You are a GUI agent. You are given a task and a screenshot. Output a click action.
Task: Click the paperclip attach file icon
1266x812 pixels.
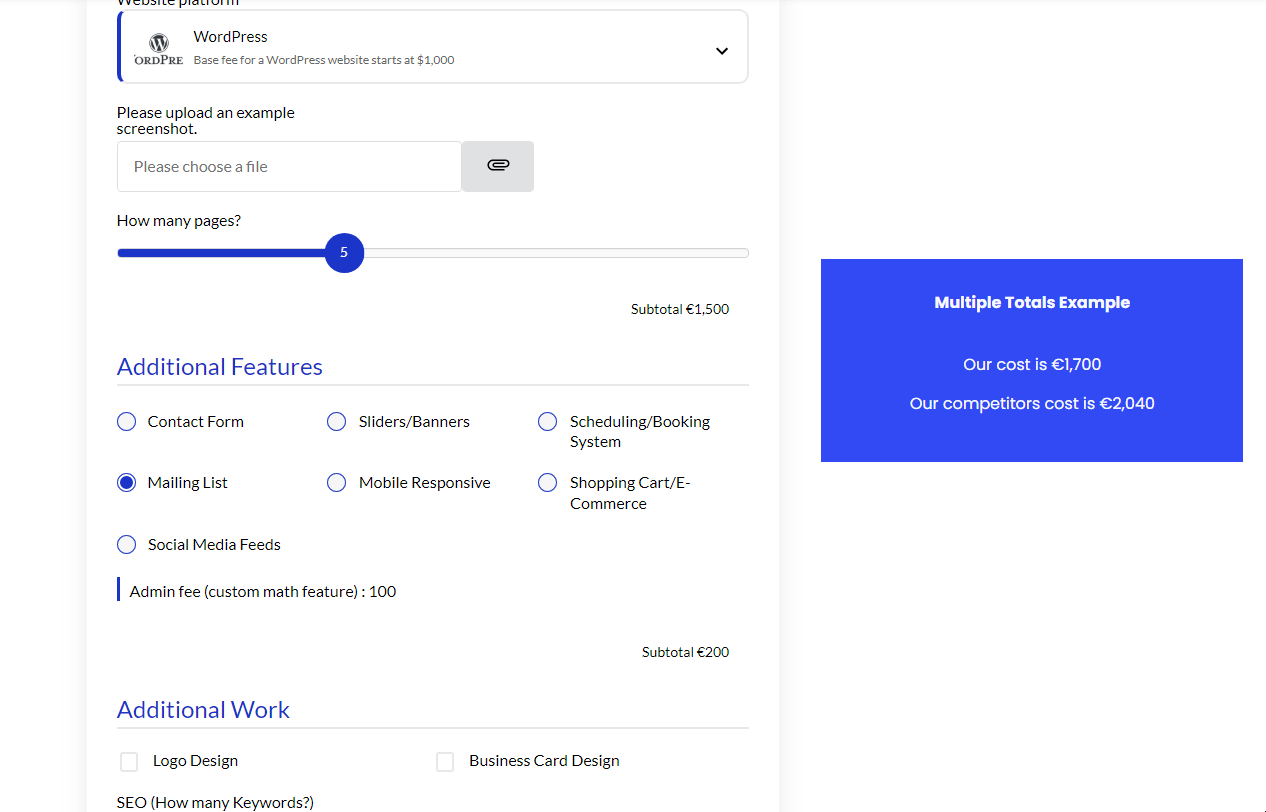(498, 165)
